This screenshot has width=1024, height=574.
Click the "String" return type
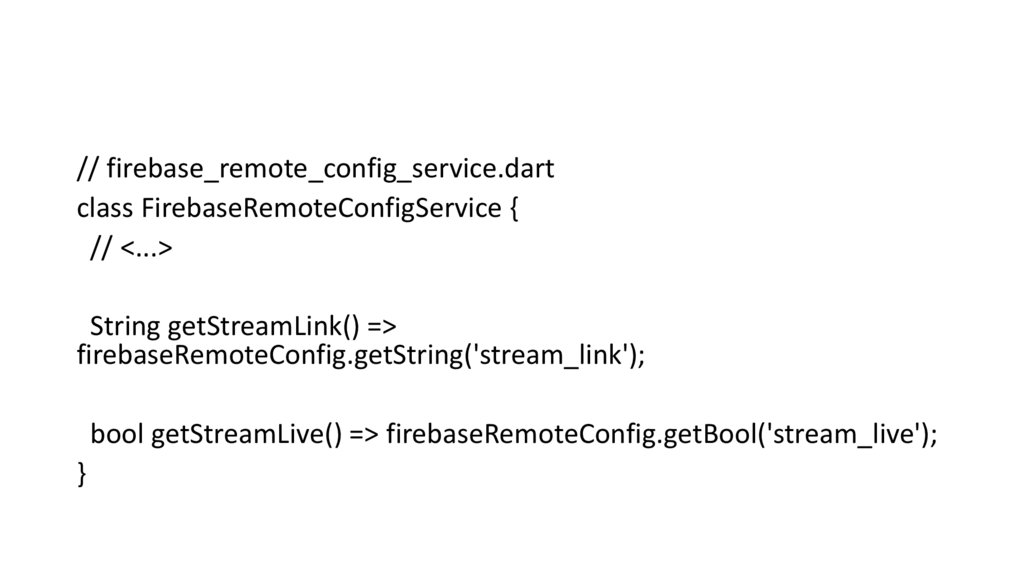coord(124,326)
